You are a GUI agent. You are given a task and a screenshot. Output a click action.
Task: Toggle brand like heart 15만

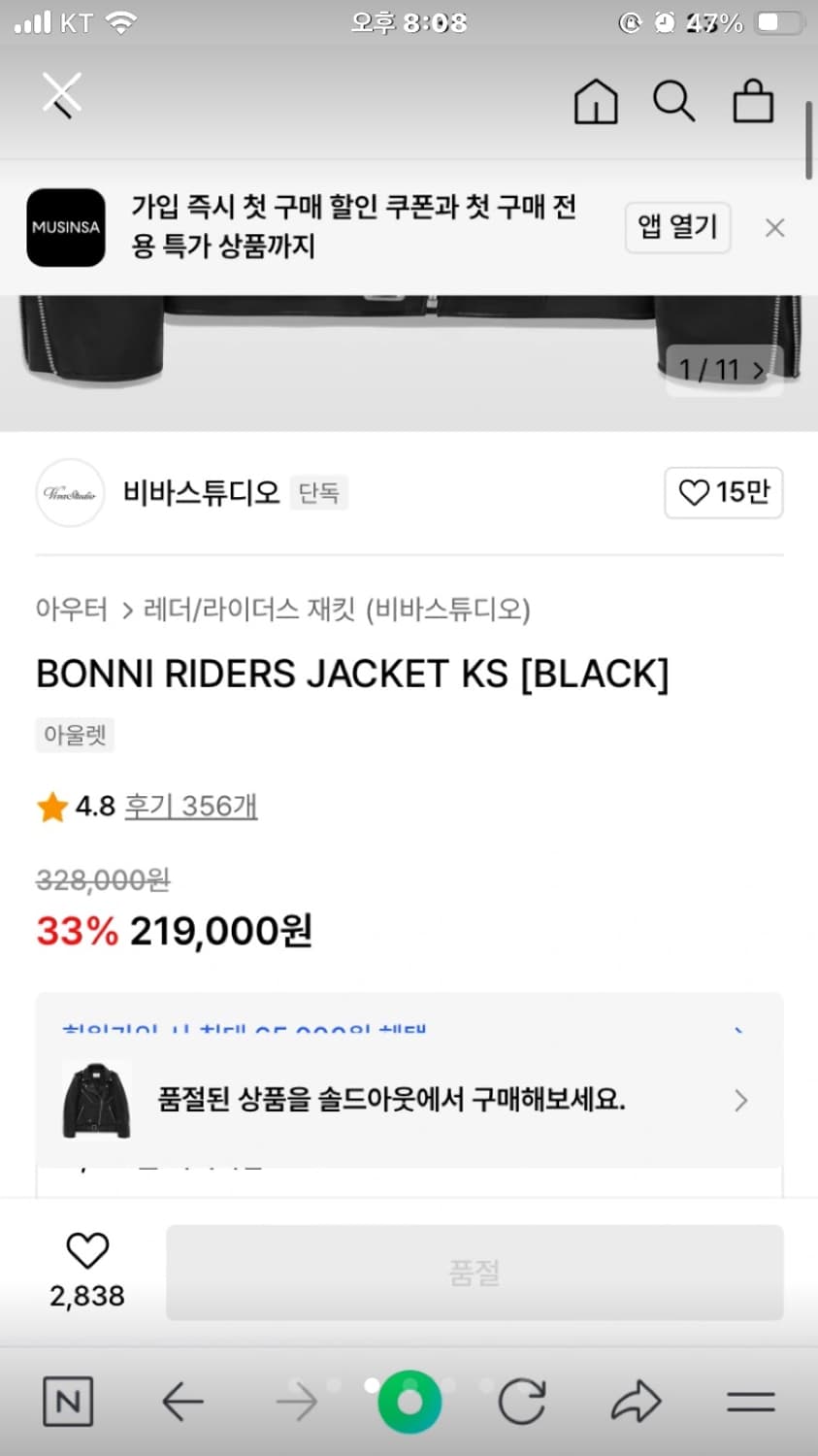[x=723, y=493]
